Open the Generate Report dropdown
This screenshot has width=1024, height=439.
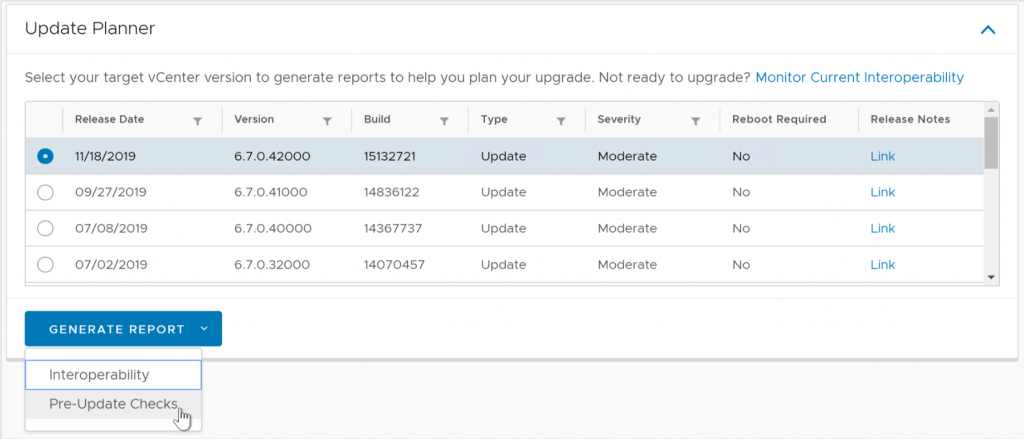(x=123, y=329)
